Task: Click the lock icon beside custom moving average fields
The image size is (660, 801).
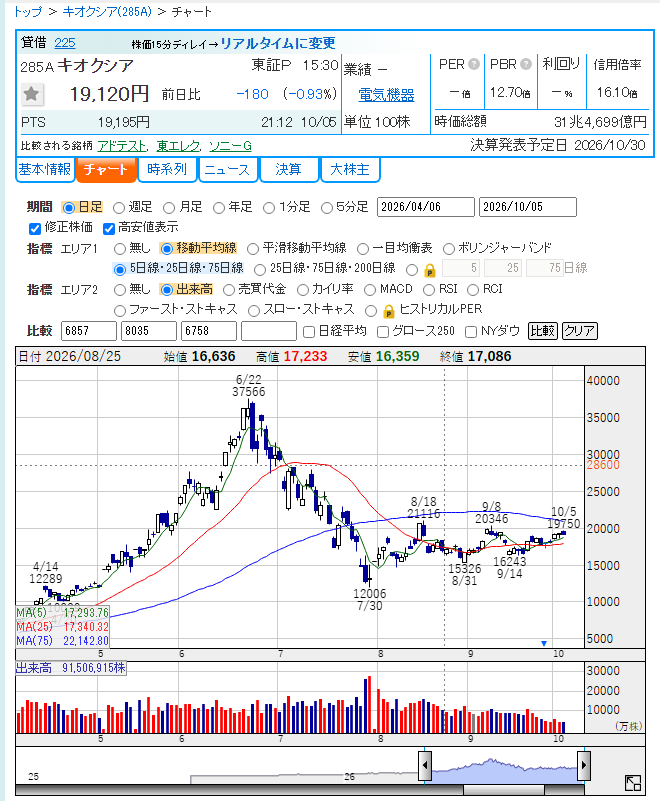Action: pos(430,269)
